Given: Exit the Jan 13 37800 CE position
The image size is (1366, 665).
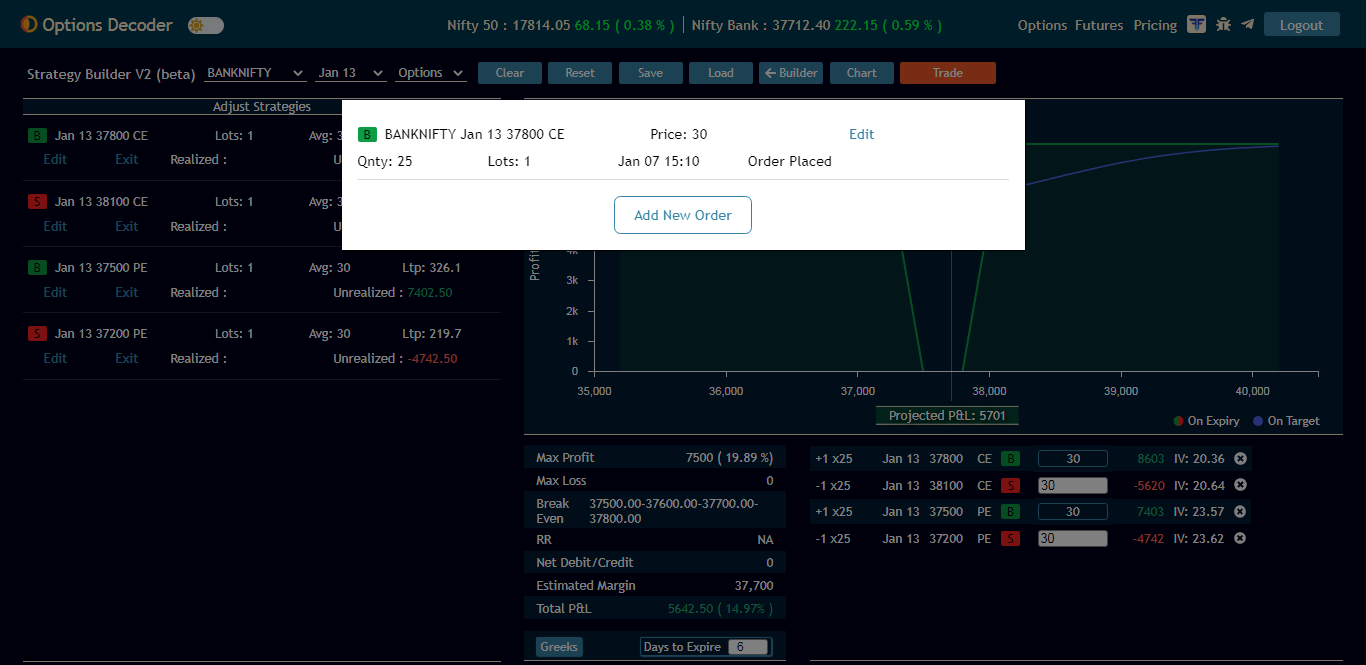Looking at the screenshot, I should [127, 160].
